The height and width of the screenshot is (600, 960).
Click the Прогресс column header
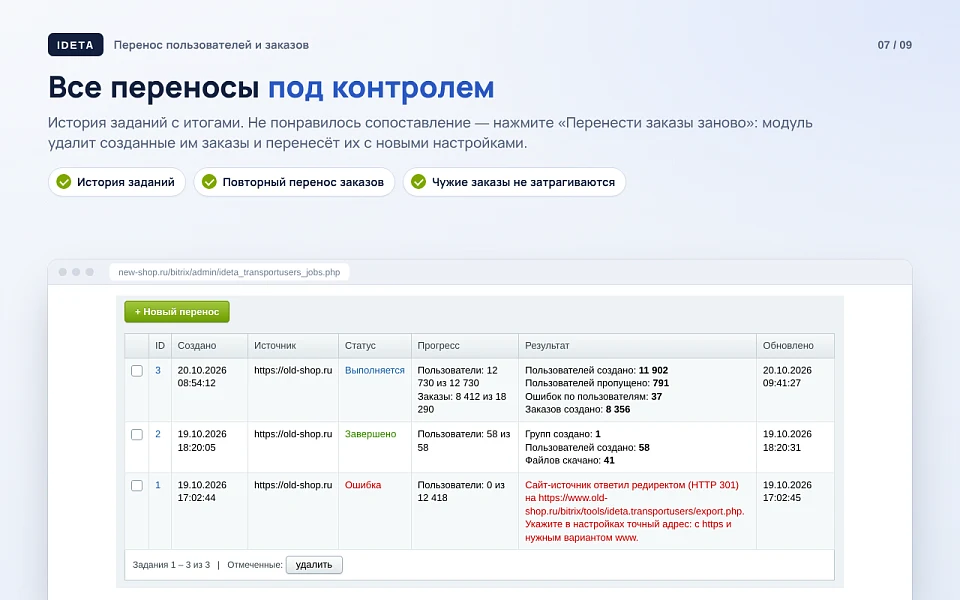pyautogui.click(x=465, y=345)
